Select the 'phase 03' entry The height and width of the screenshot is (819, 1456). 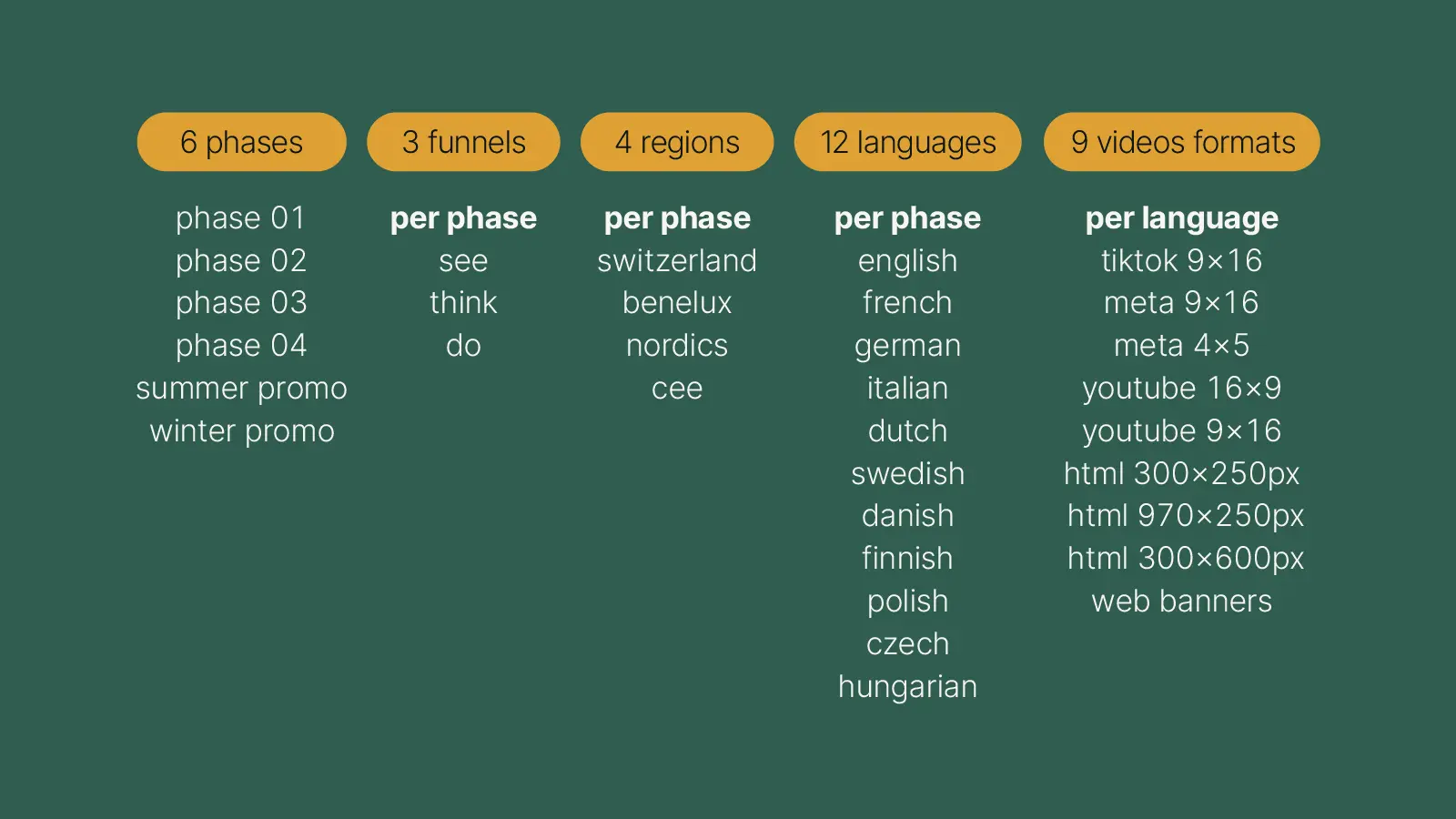point(241,303)
